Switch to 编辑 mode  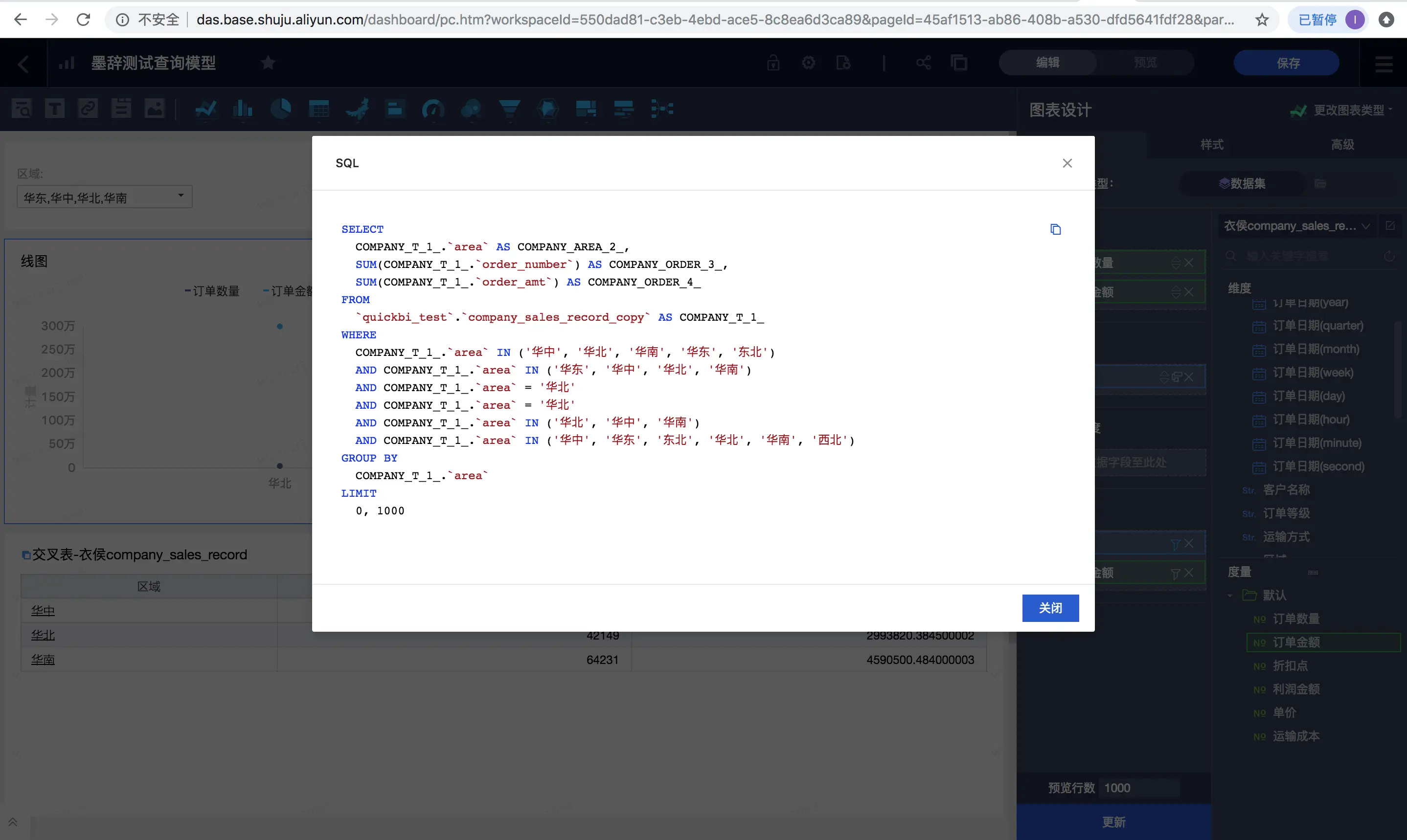1047,63
